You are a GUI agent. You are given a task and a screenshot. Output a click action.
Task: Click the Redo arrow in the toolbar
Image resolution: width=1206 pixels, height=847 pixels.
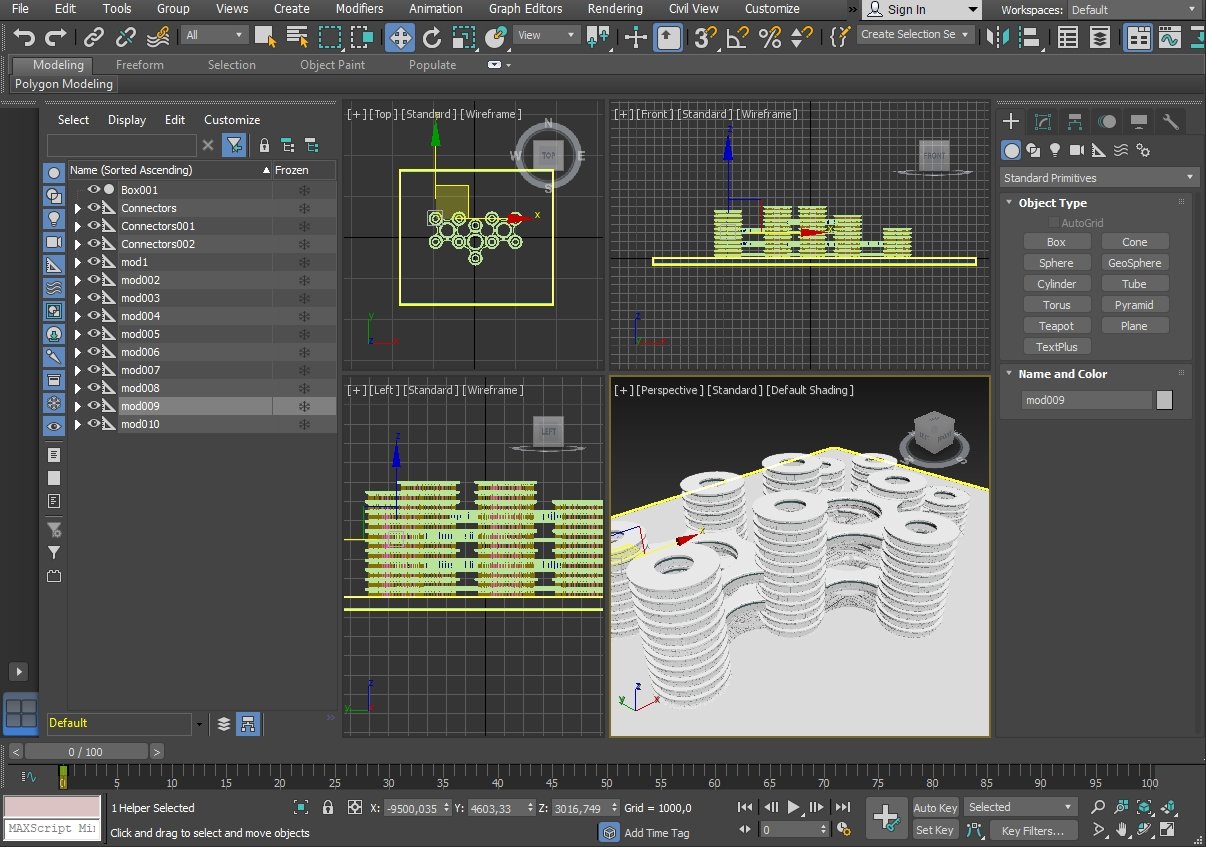(56, 37)
